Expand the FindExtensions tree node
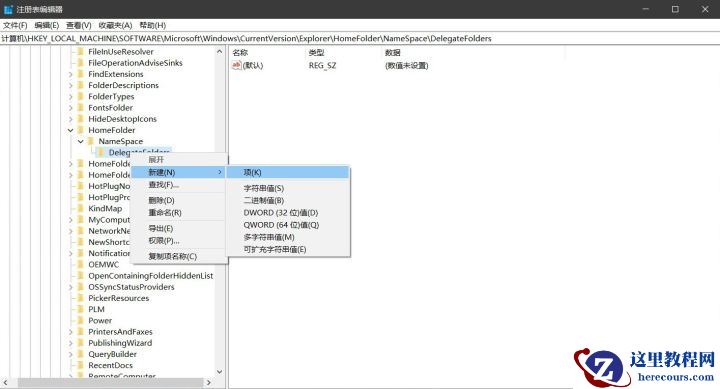This screenshot has width=720, height=389. click(70, 74)
